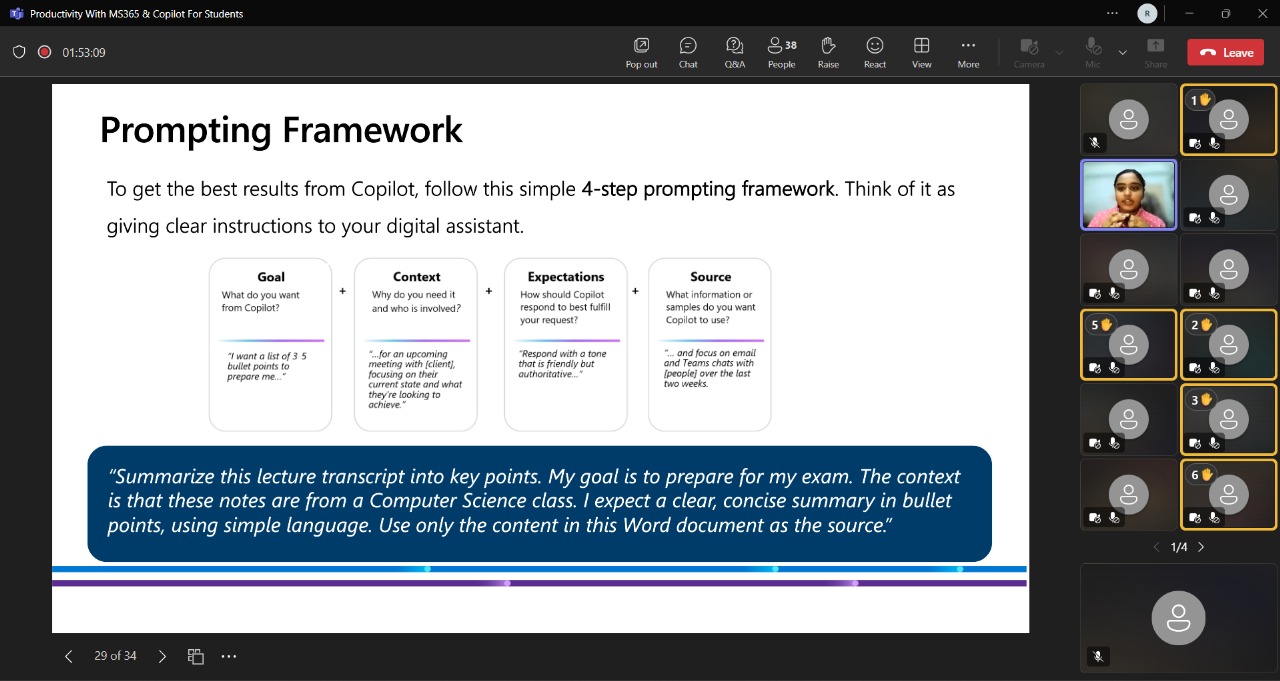The height and width of the screenshot is (681, 1280).
Task: Open the slide thumbnail grid view
Action: pyautogui.click(x=195, y=656)
